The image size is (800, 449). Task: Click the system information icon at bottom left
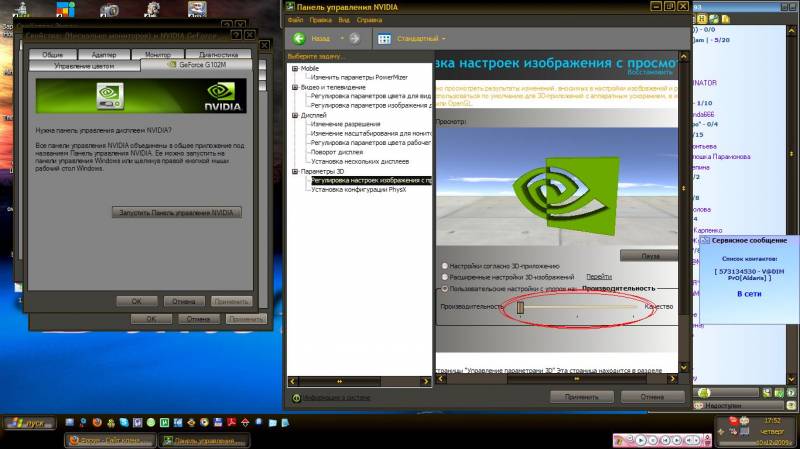point(296,397)
